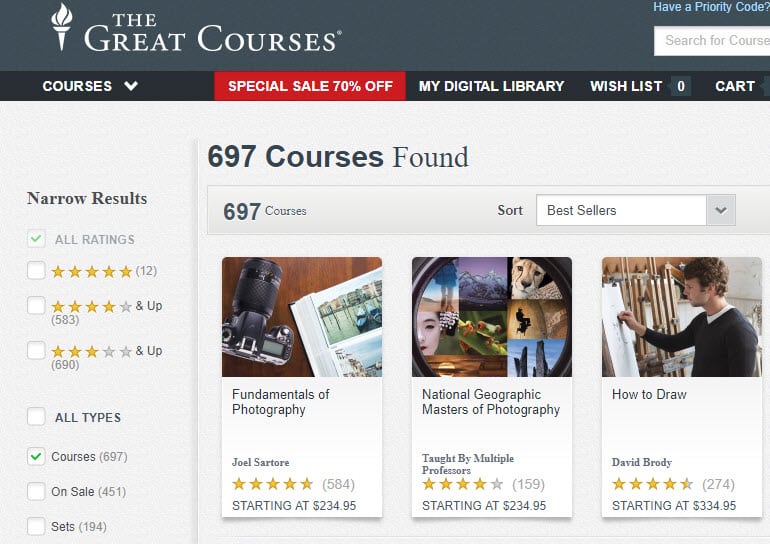Viewport: 770px width, 544px height.
Task: Click the four-star & Up rating stars
Action: coord(92,307)
